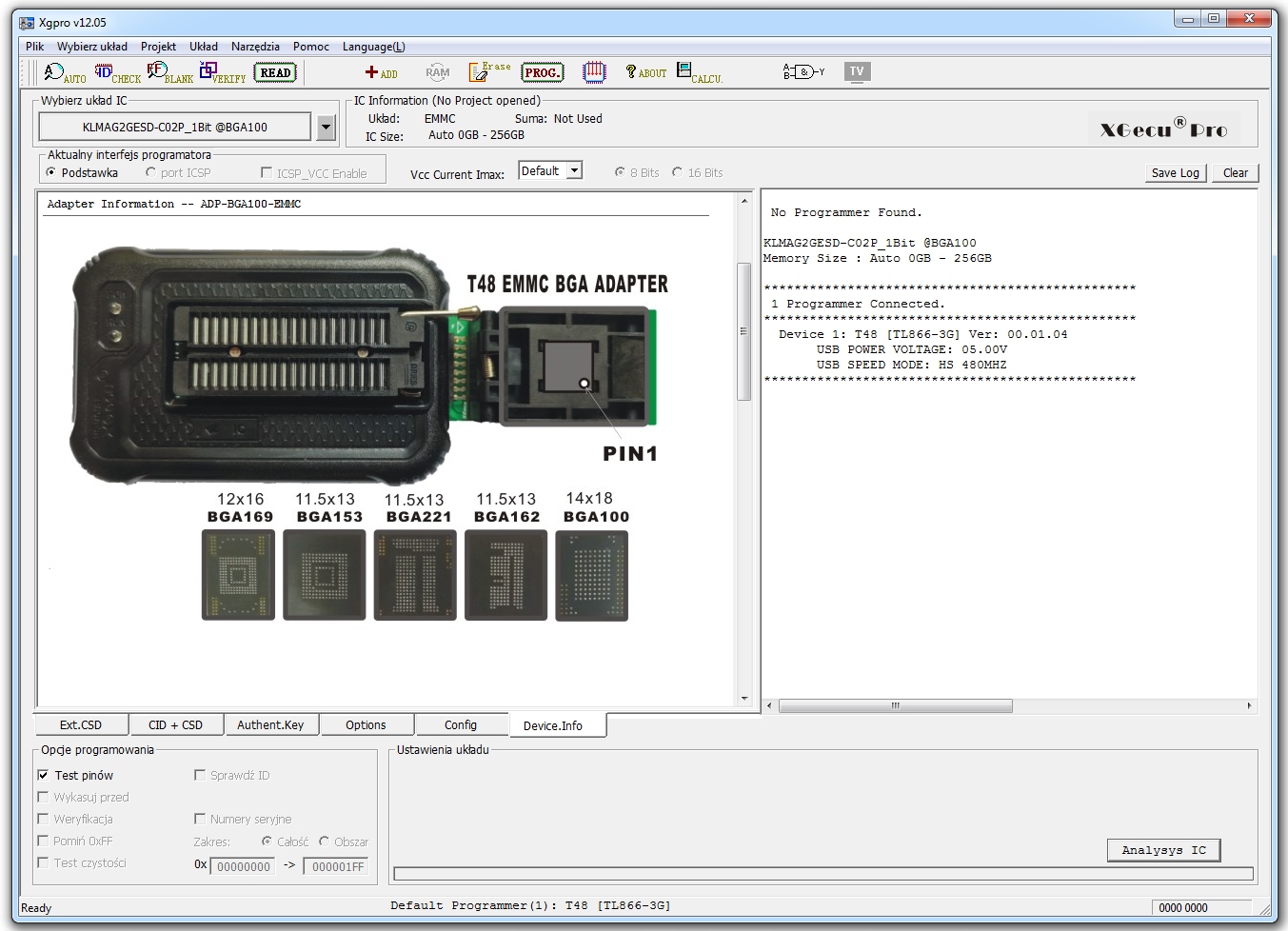This screenshot has width=1288, height=931.
Task: Choose the Obszar range radio button
Action: [324, 842]
